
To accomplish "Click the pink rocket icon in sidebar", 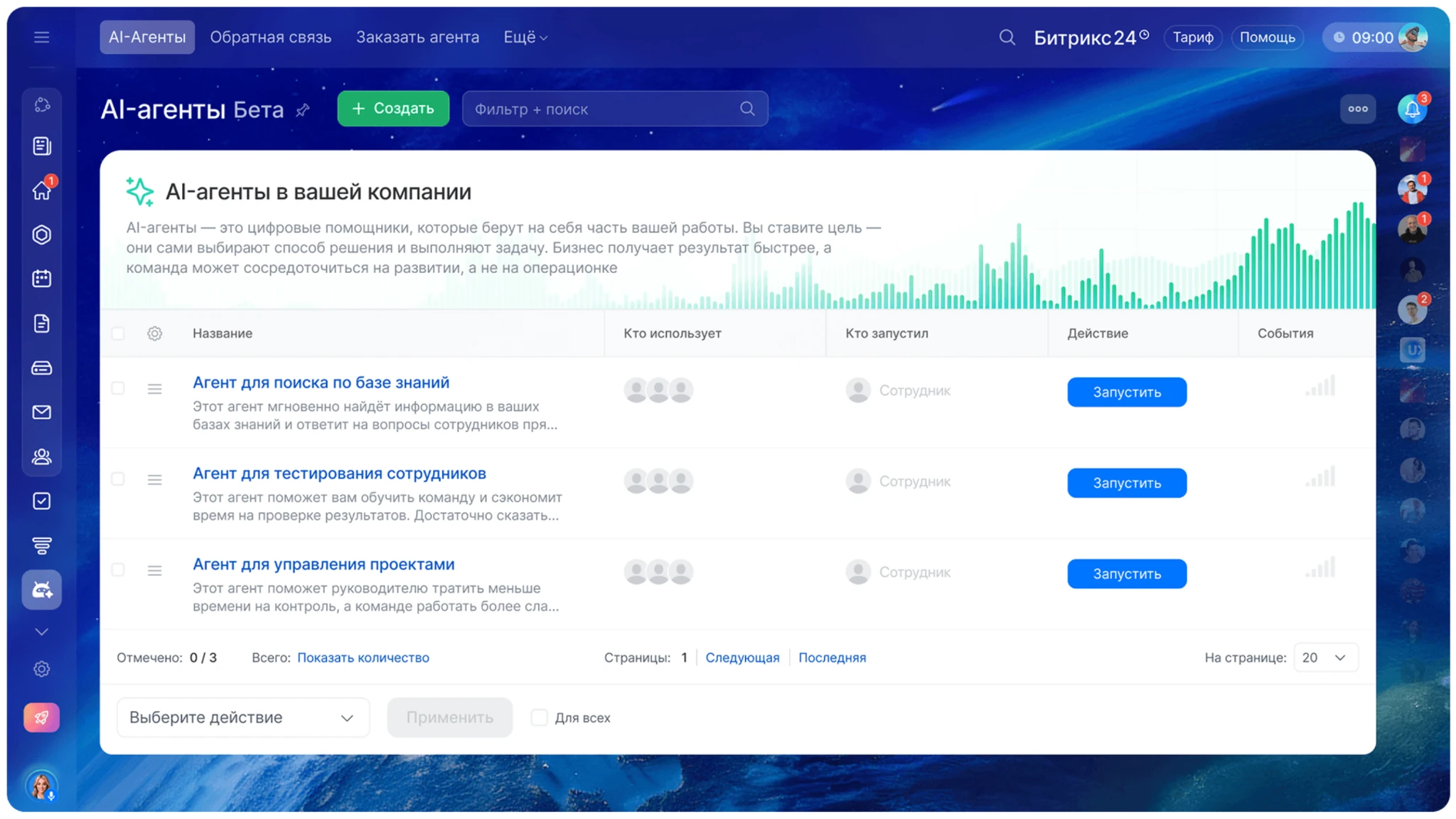I will [42, 718].
